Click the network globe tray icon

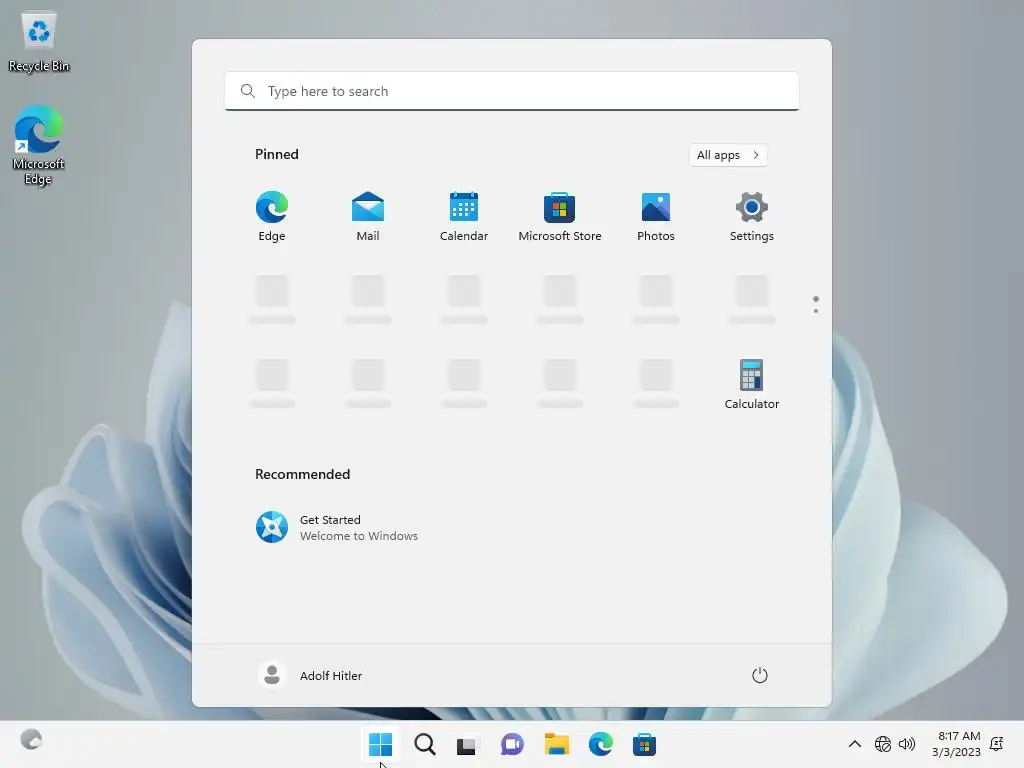click(x=883, y=744)
